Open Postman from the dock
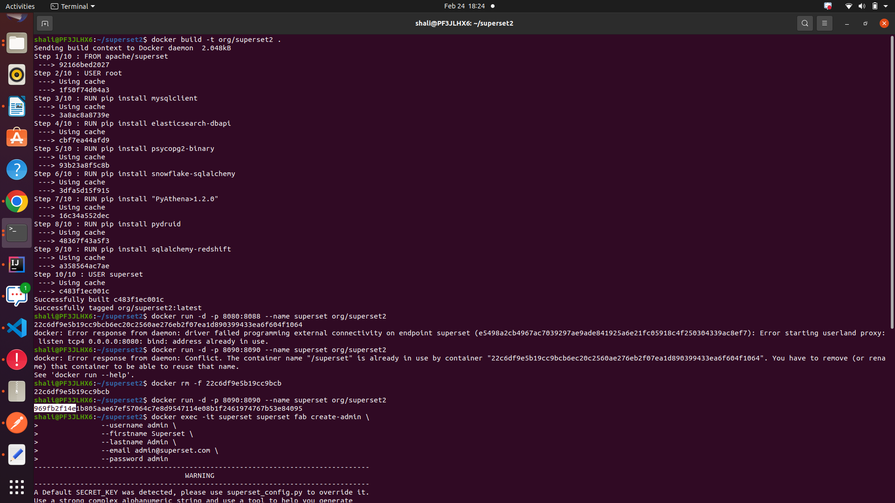Screen dimensions: 895x503 click(17, 423)
